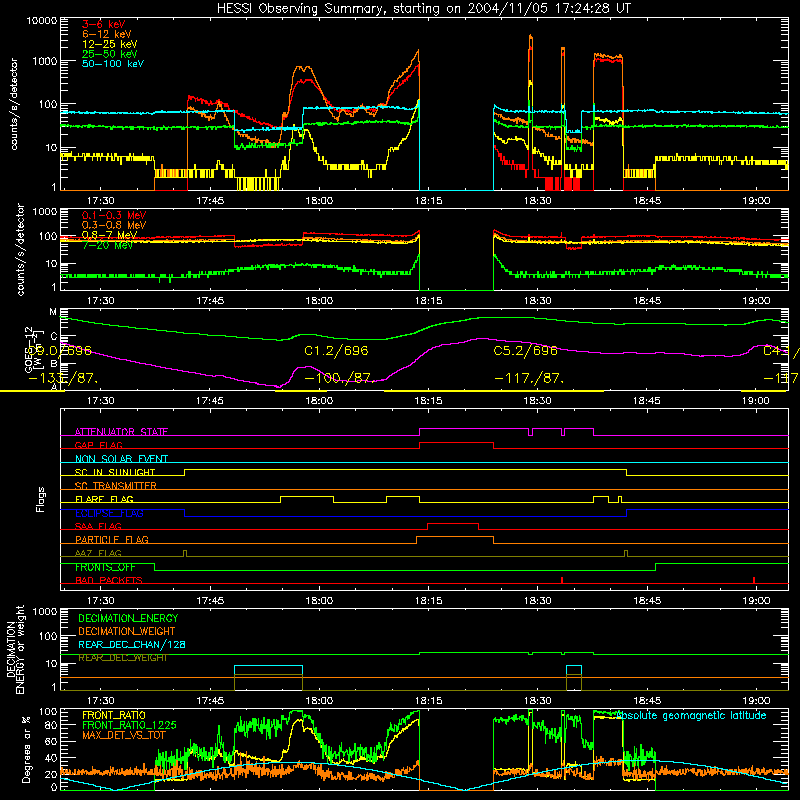The width and height of the screenshot is (800, 800).
Task: Select the ATTENUATOR_STATE flag label
Action: [x=121, y=432]
